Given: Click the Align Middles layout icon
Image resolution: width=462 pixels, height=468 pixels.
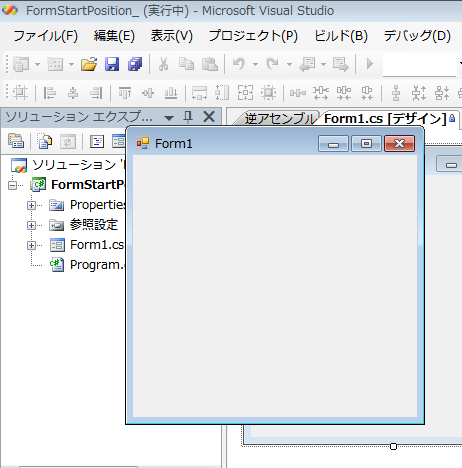Looking at the screenshot, I should click(148, 92).
